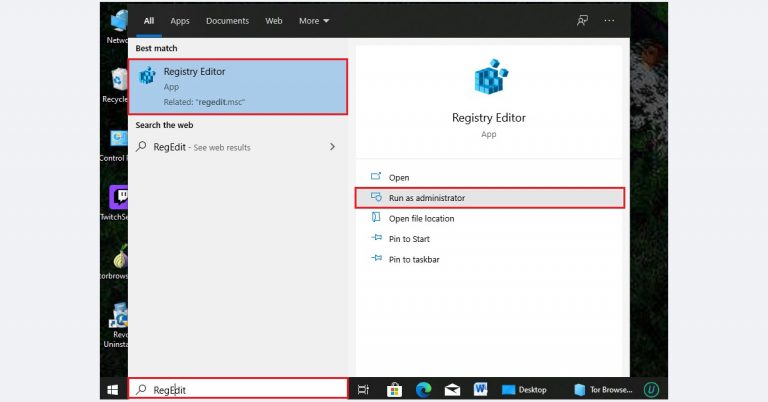
Task: Select the Web search tab
Action: (x=274, y=20)
